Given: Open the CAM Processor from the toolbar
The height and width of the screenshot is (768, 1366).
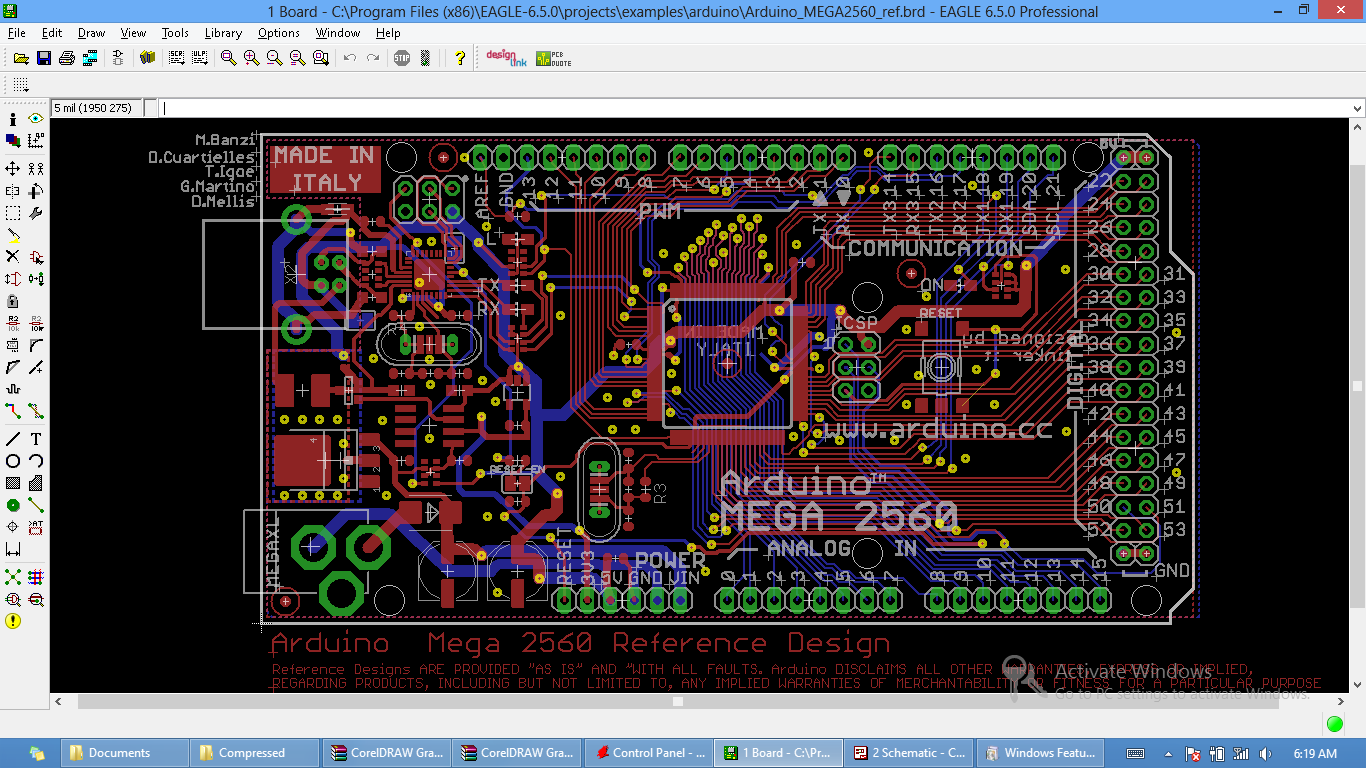Looking at the screenshot, I should [90, 58].
